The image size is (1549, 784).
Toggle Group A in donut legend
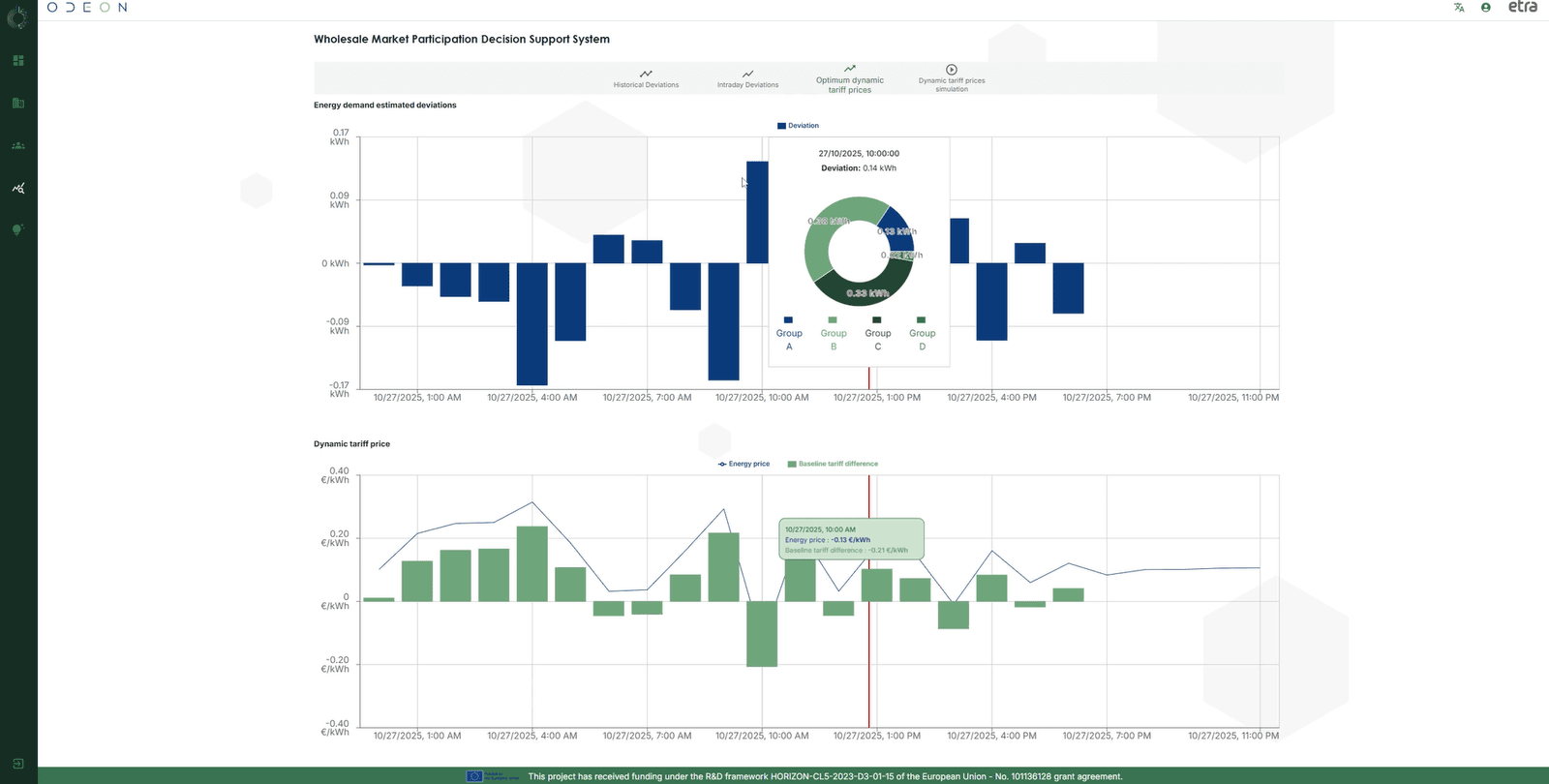tap(789, 333)
